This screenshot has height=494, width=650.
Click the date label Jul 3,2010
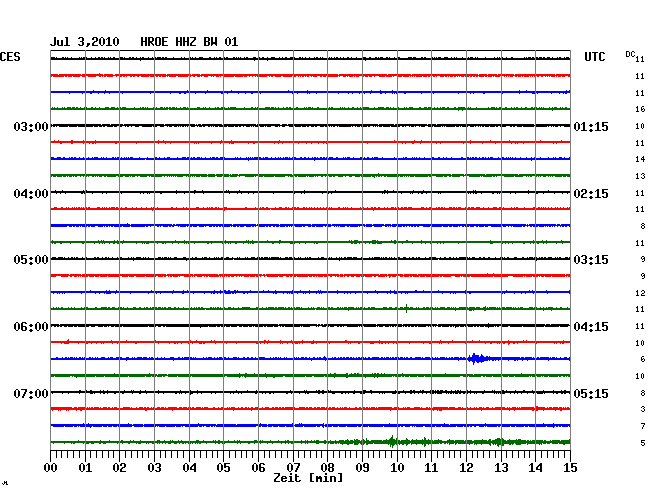pyautogui.click(x=85, y=42)
